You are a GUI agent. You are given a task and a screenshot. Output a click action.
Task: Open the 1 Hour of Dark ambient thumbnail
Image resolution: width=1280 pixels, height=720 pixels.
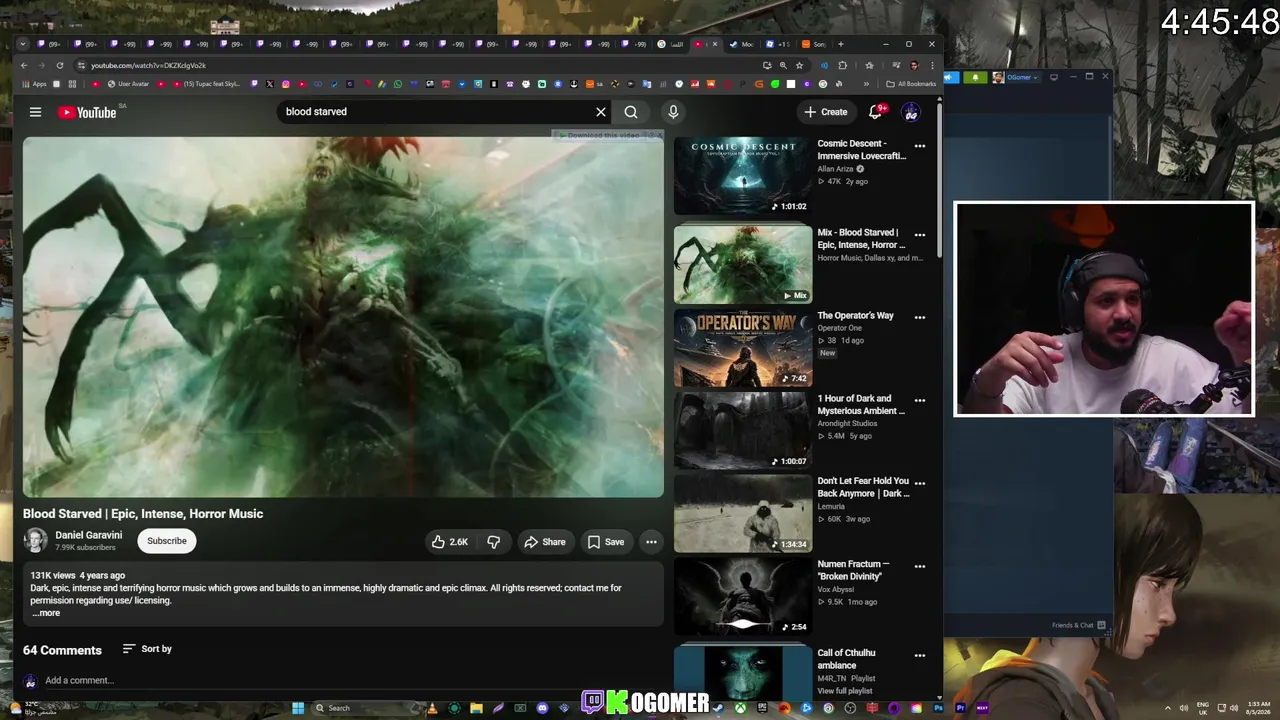tap(743, 430)
